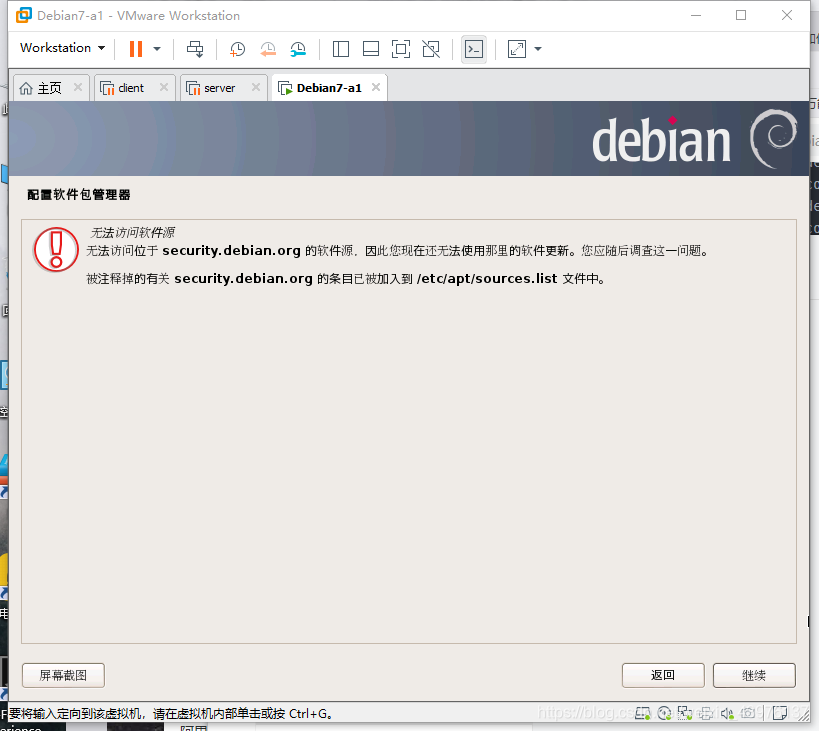Revert the VM to its previous snapshot

[x=267, y=49]
